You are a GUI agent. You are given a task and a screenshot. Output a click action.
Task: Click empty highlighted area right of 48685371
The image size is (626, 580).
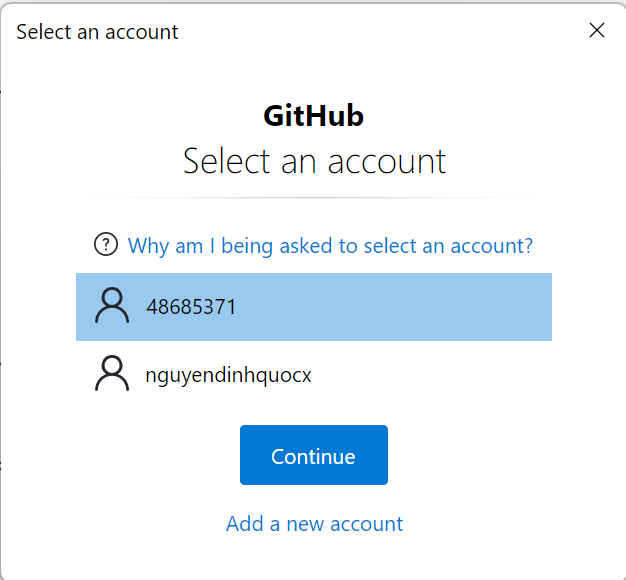(x=420, y=307)
